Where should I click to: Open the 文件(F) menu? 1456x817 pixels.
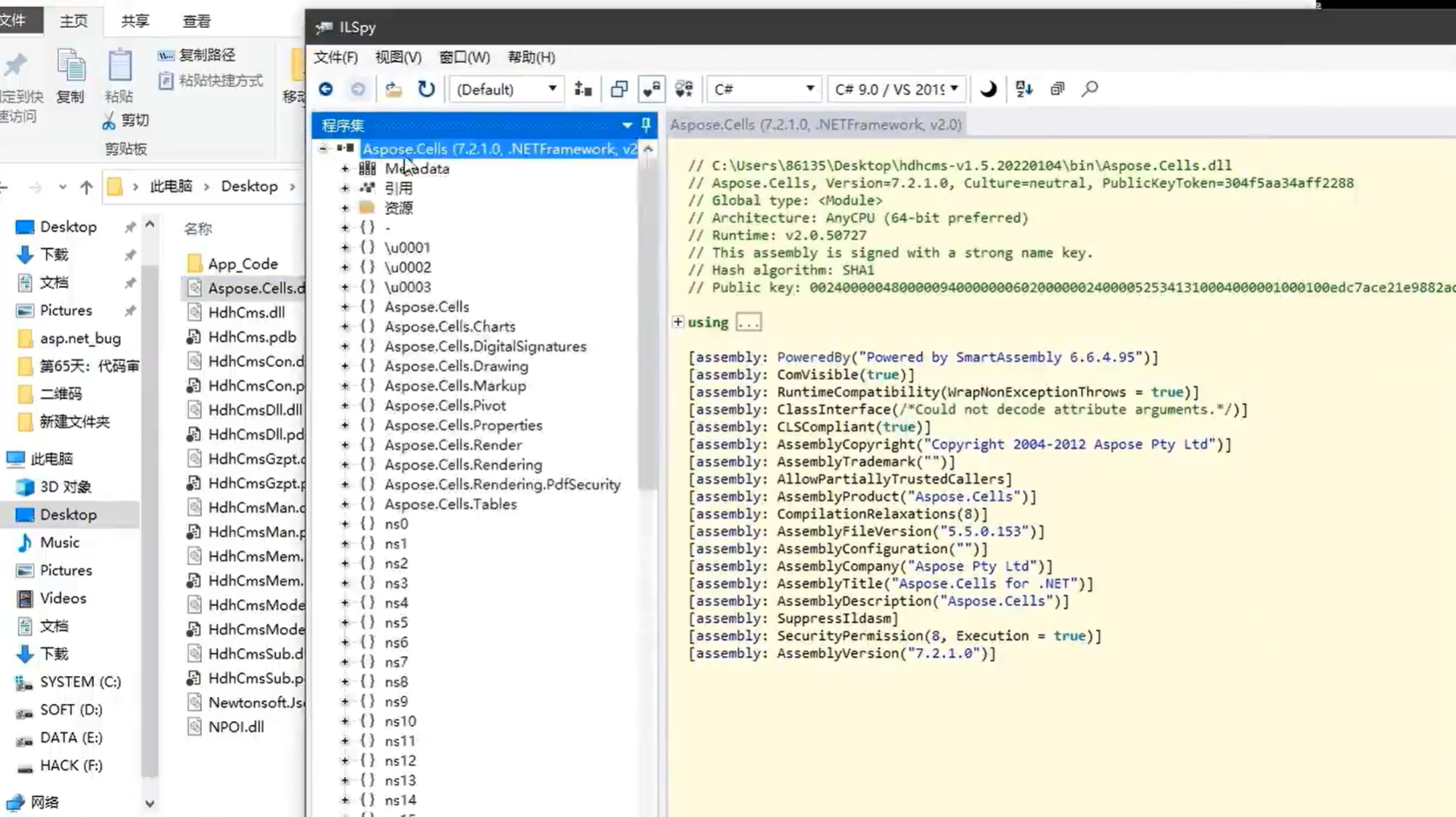coord(335,57)
